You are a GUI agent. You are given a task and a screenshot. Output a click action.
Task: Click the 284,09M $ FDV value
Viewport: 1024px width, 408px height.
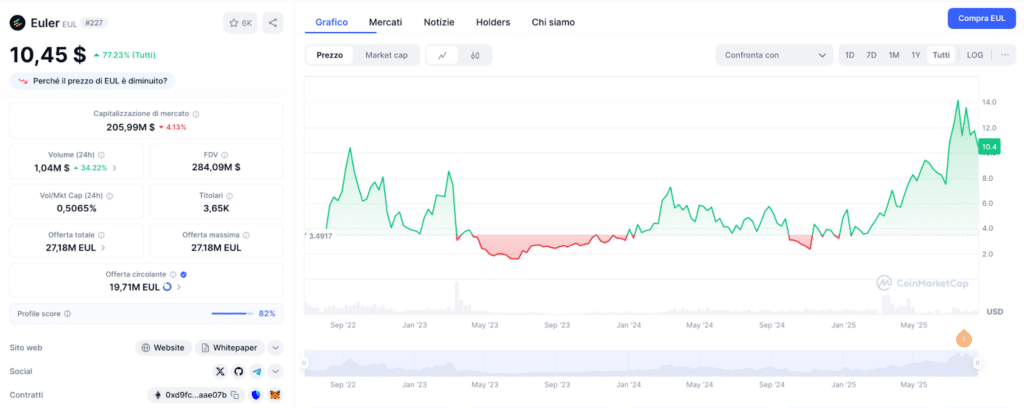(x=216, y=168)
